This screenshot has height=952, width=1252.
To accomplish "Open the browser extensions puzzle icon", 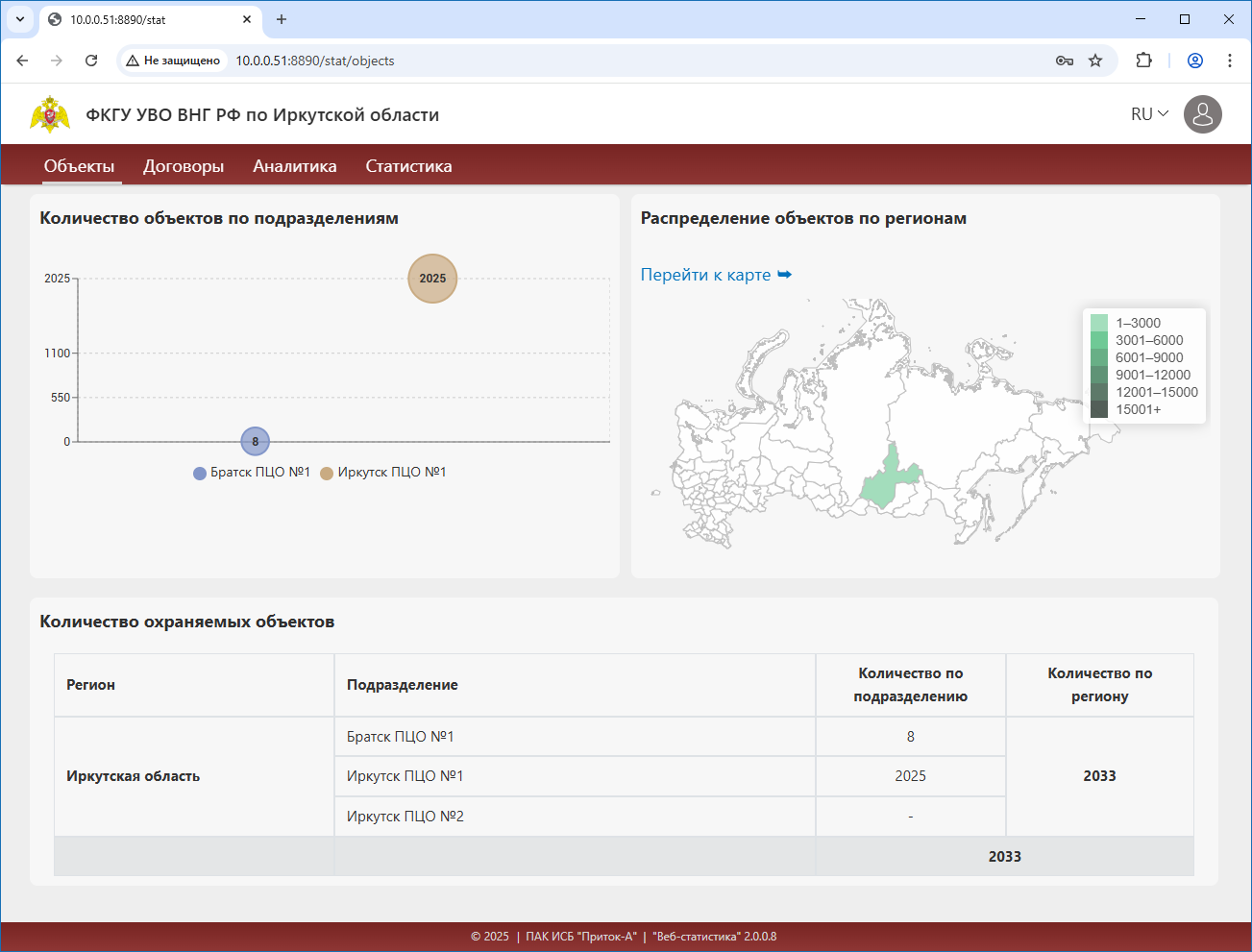I will point(1143,61).
